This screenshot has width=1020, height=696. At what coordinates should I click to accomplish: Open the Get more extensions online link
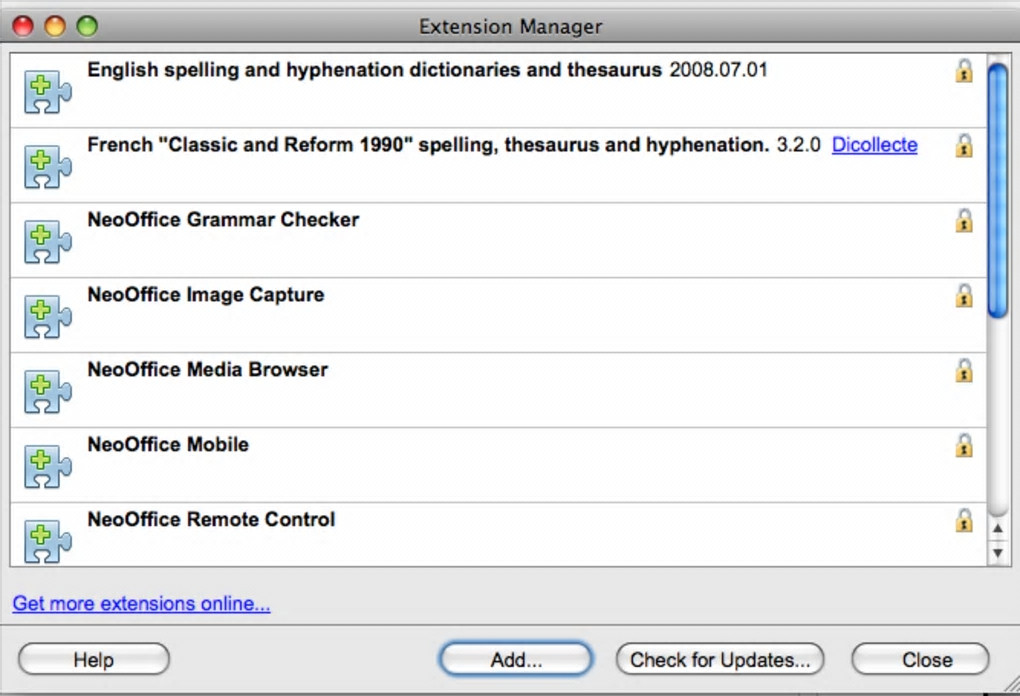[141, 604]
